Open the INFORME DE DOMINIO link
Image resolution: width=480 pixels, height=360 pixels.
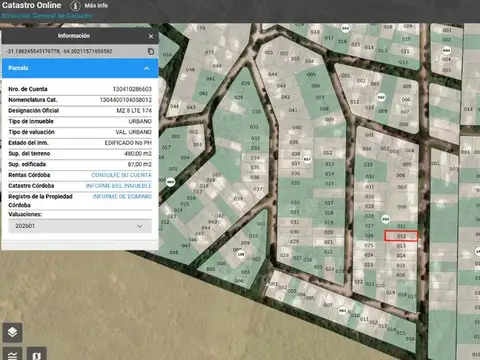pos(122,197)
